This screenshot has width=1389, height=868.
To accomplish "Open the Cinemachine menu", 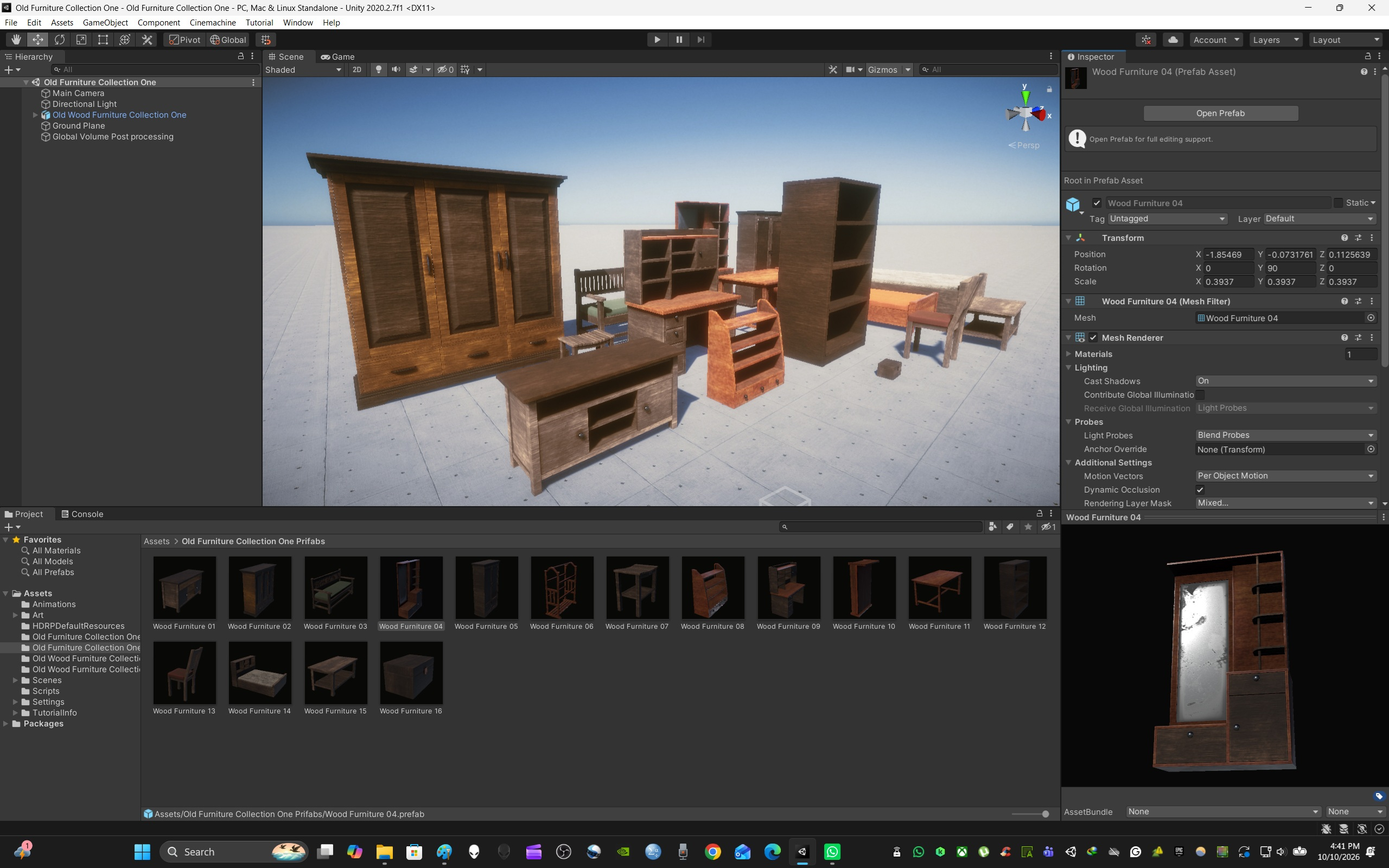I will click(212, 22).
